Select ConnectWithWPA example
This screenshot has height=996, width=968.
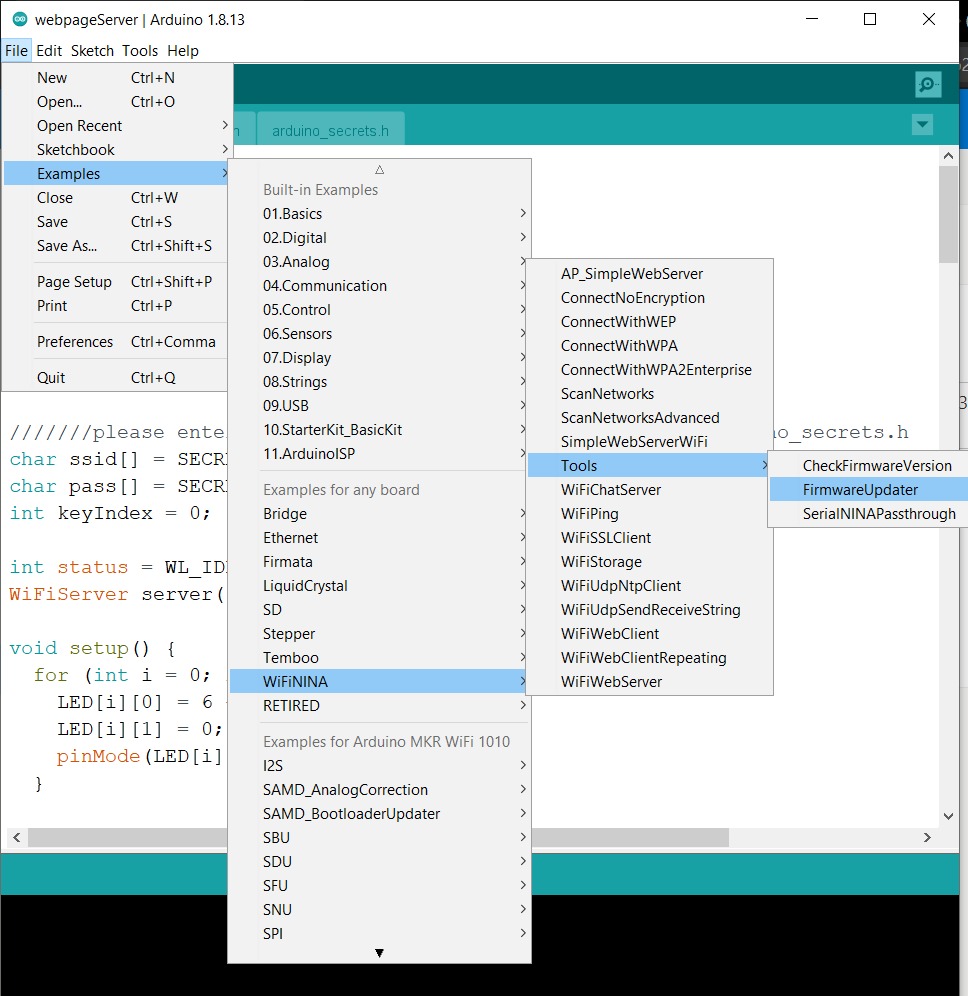[649, 346]
